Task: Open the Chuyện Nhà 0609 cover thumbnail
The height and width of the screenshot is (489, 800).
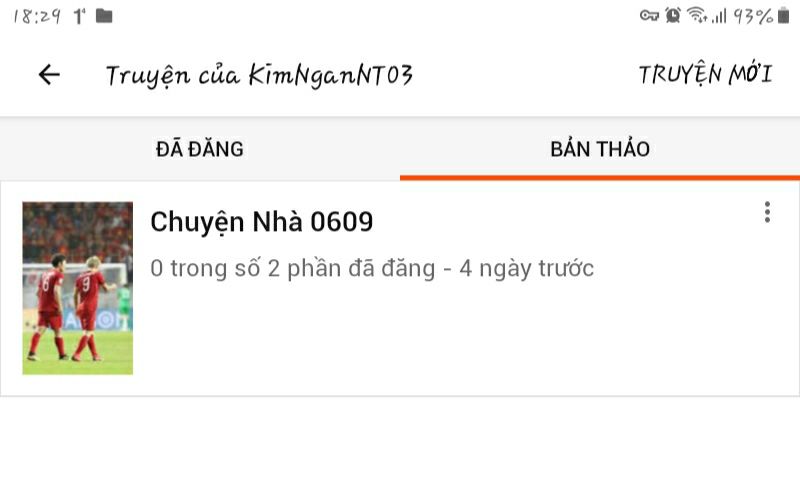Action: point(78,288)
